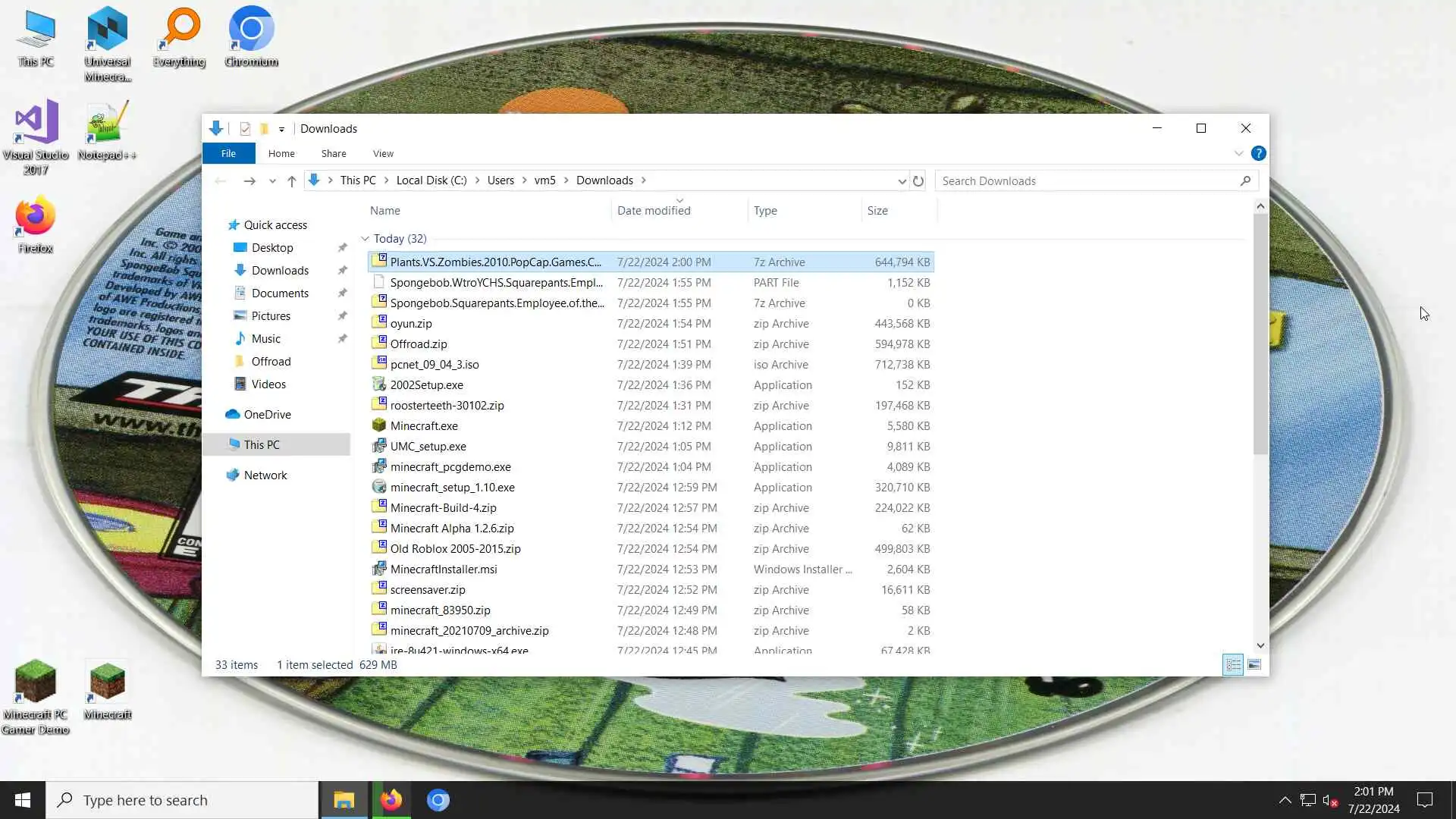Select the pcnet_09_04_3.iso file icon
Screen dimensions: 1456x819
click(x=379, y=364)
